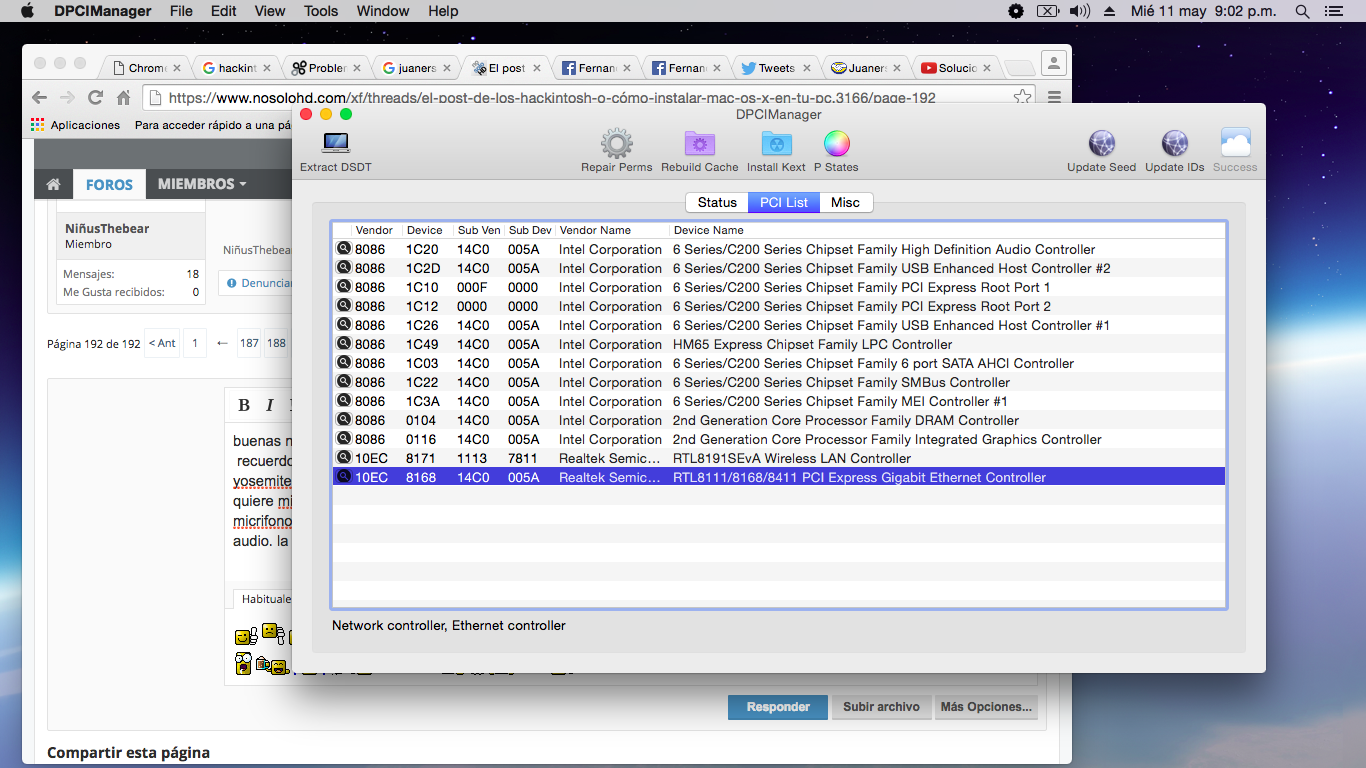
Task: Click the lookup icon for HM65 Express LPC Controller
Action: pos(344,344)
